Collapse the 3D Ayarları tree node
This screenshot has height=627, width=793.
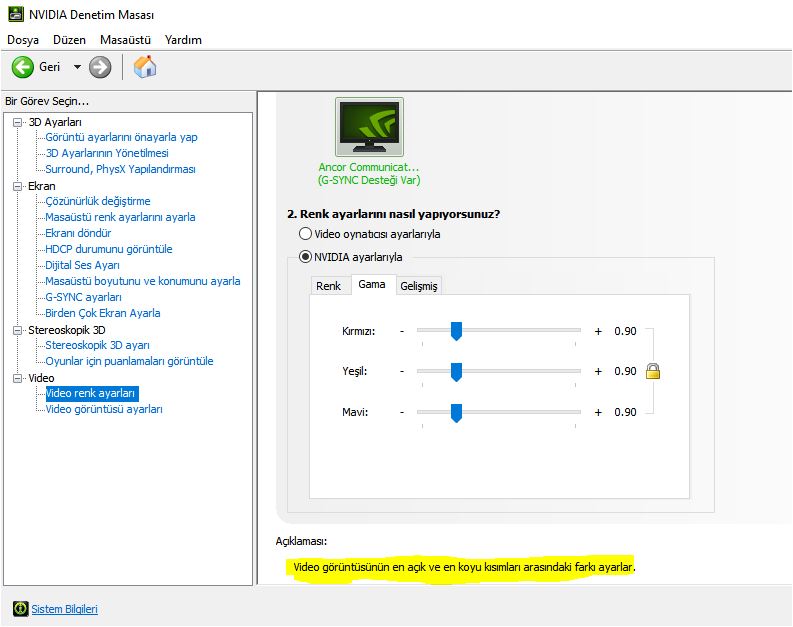[x=18, y=122]
